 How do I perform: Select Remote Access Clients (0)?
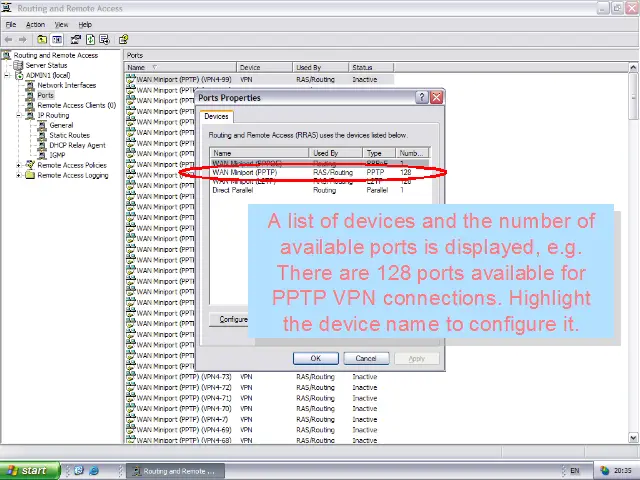tap(77, 105)
